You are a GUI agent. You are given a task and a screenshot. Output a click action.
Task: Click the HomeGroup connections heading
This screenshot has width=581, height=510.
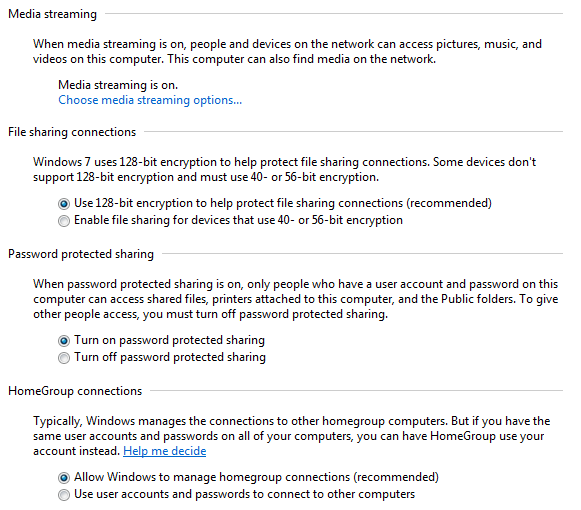(x=75, y=391)
